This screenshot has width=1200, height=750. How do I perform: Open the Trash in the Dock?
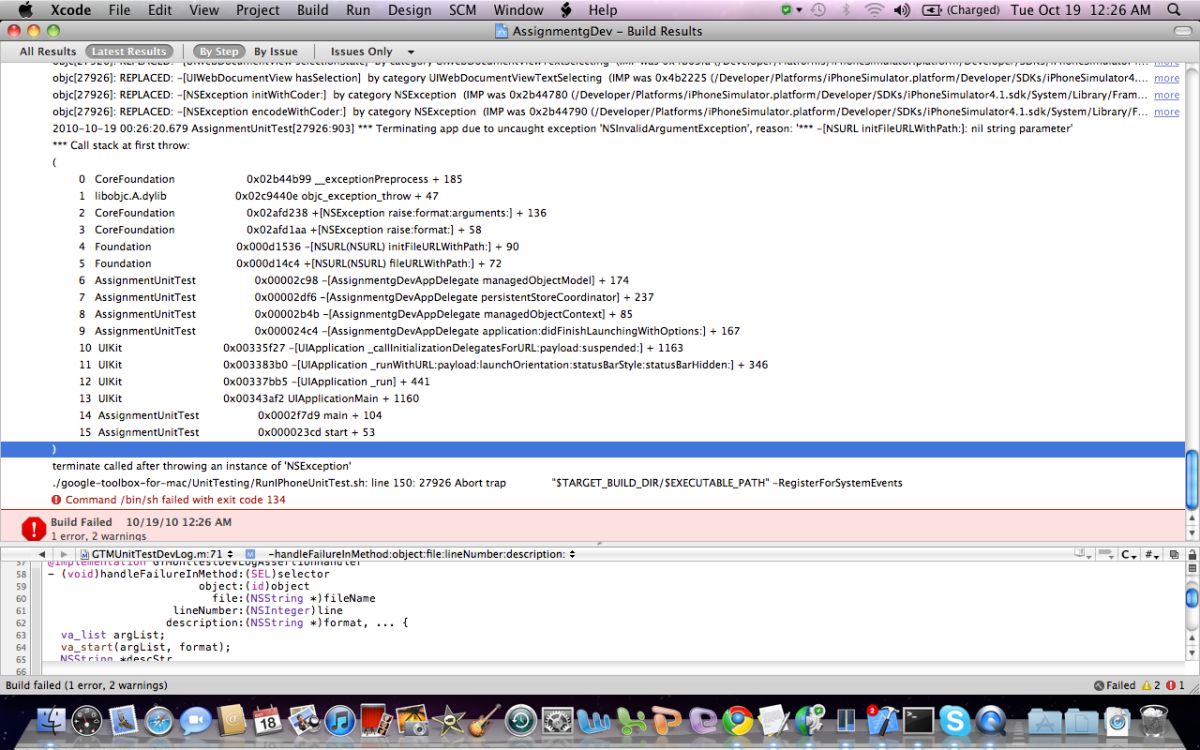click(1154, 719)
